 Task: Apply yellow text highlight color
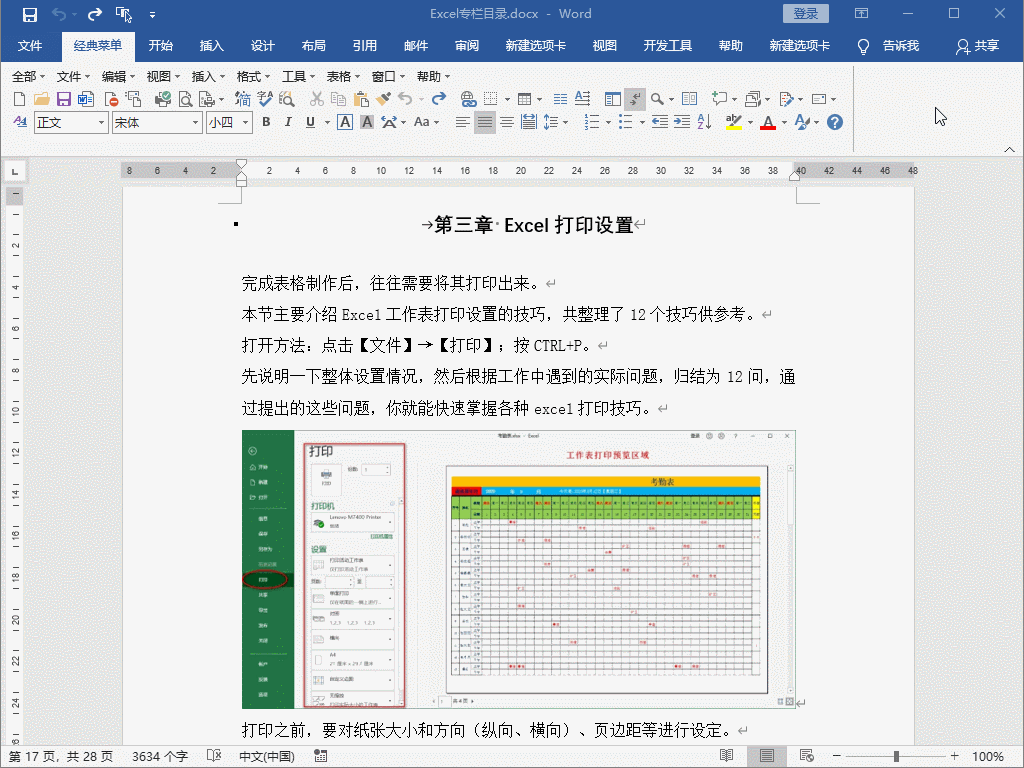coord(733,122)
